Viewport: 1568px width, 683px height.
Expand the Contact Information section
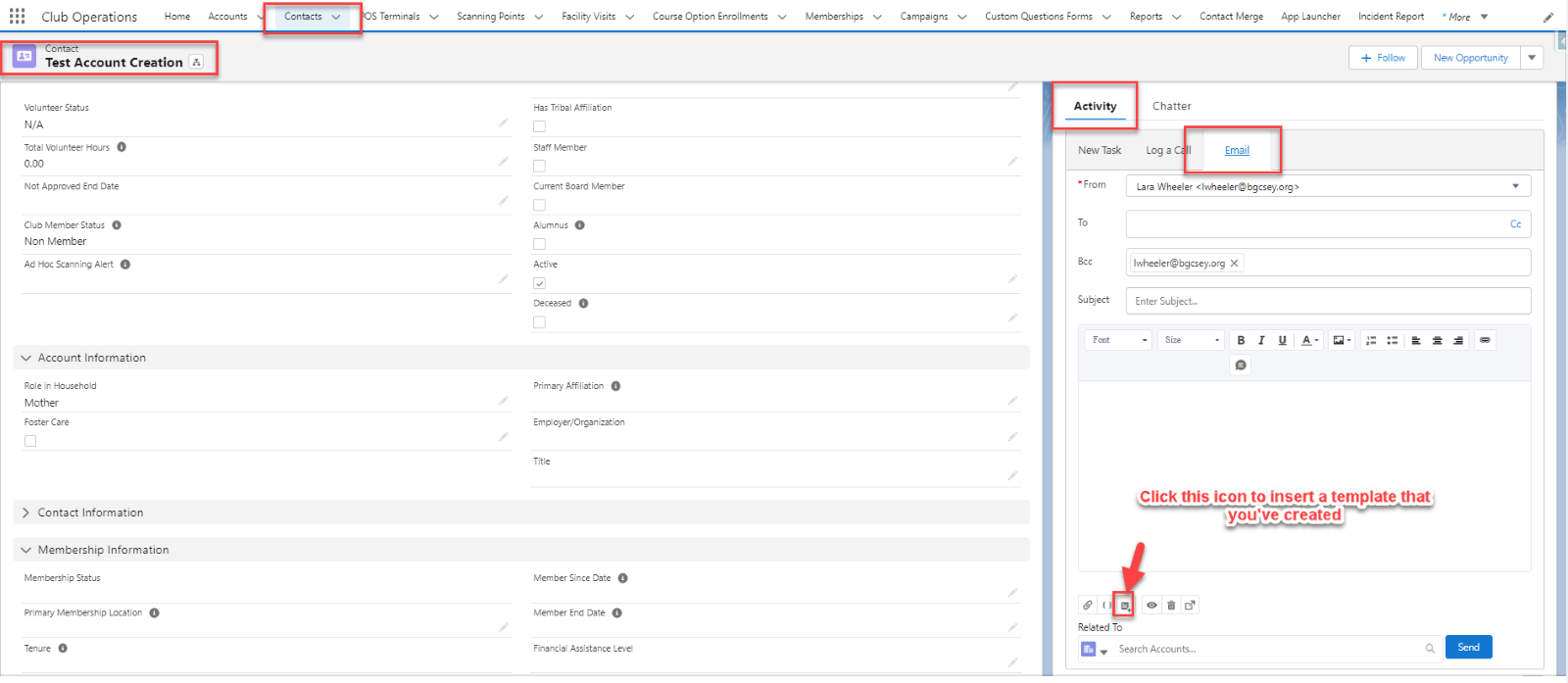pyautogui.click(x=26, y=512)
